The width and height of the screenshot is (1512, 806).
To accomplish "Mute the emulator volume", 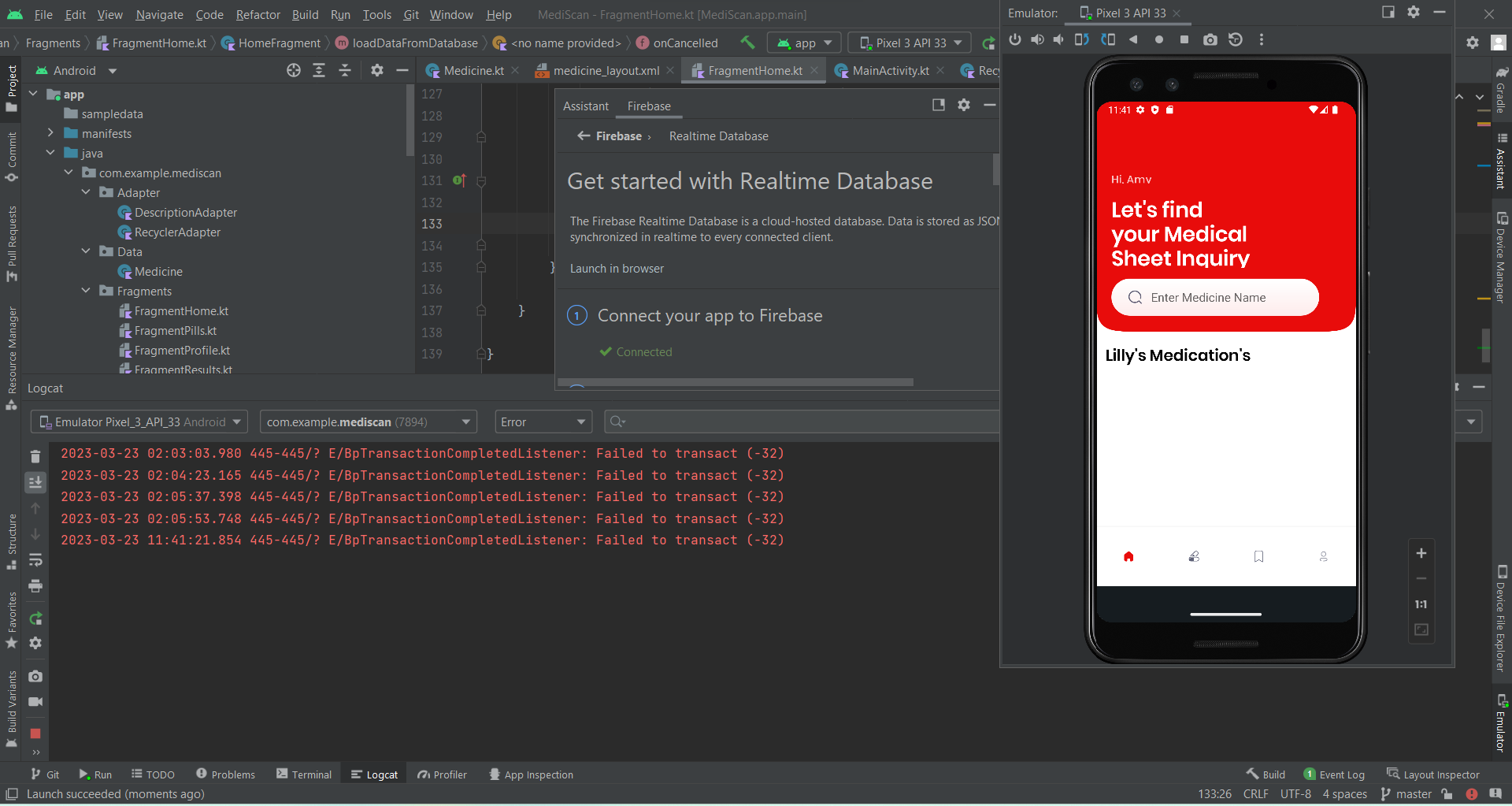I will 1058,39.
